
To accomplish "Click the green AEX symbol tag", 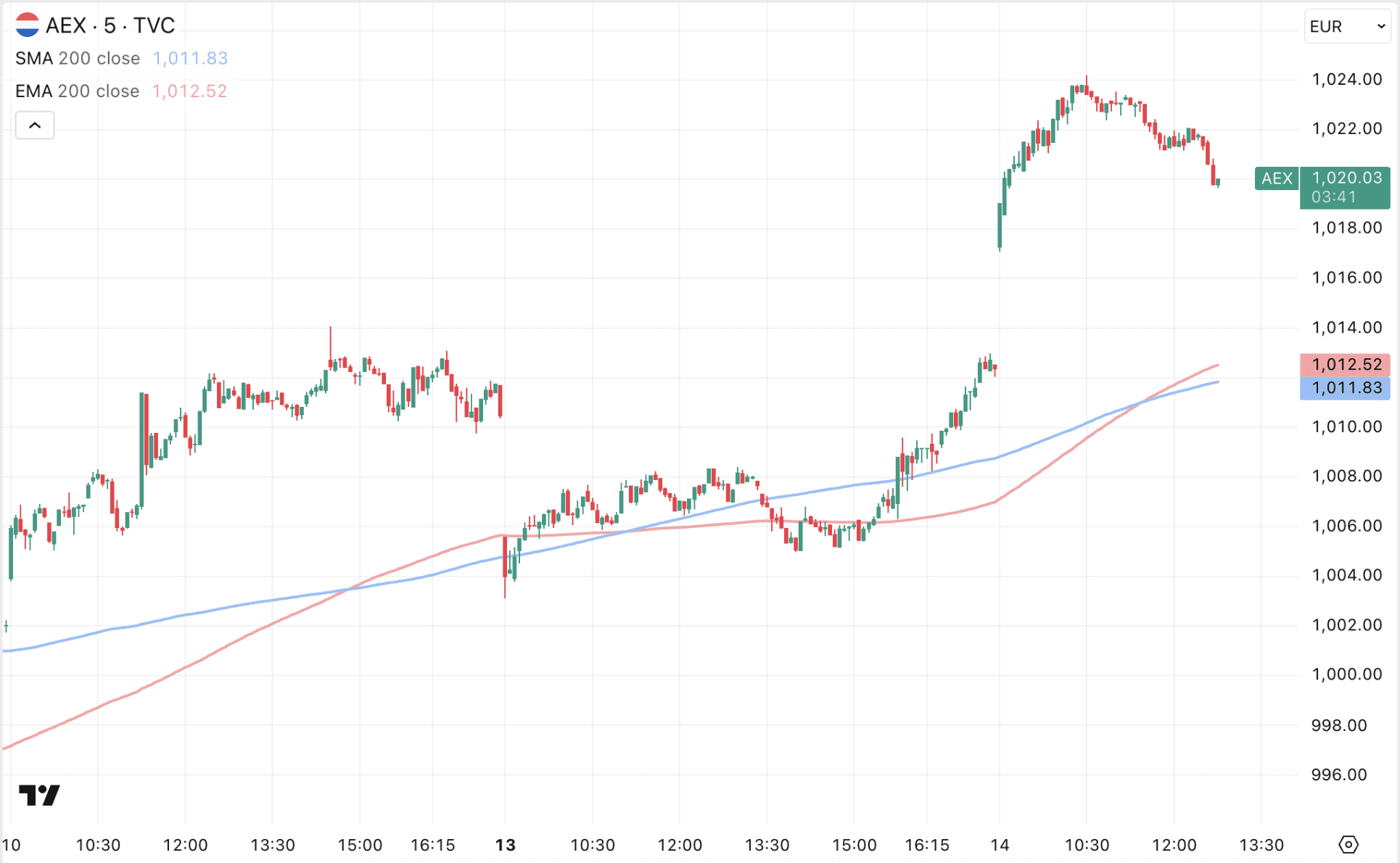I will coord(1277,178).
